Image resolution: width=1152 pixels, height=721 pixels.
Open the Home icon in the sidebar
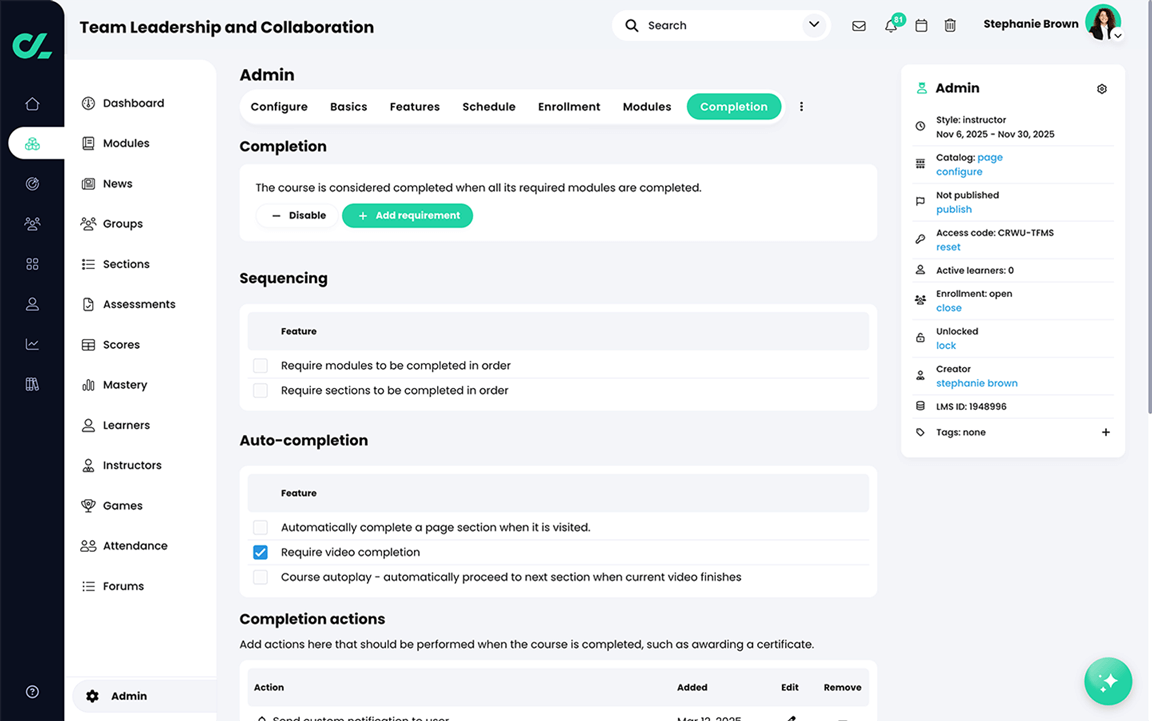pyautogui.click(x=32, y=102)
